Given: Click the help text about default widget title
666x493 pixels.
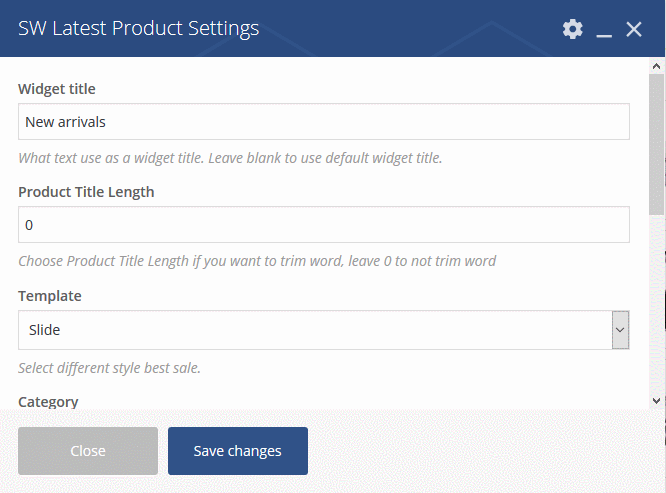Looking at the screenshot, I should coord(230,158).
